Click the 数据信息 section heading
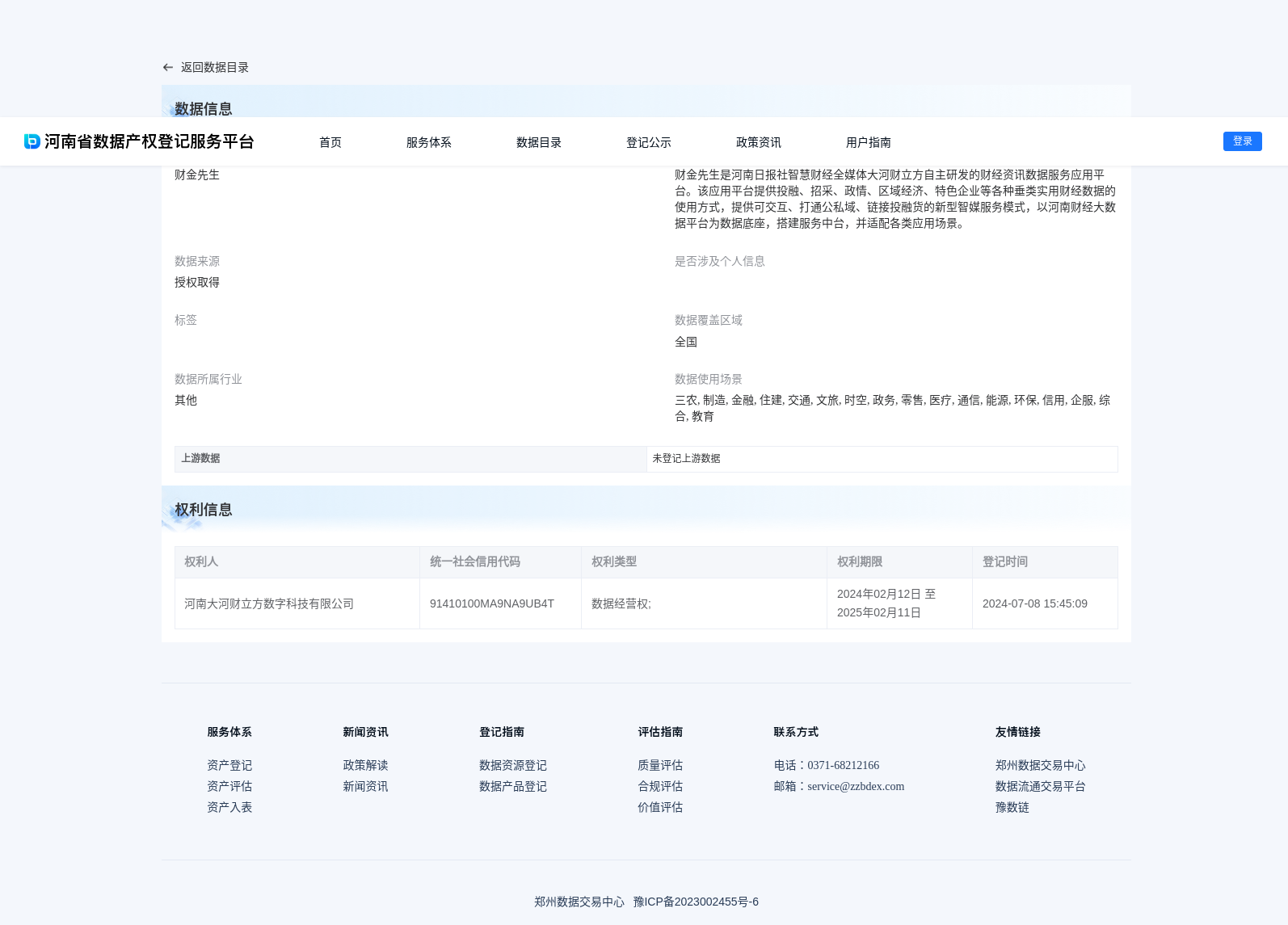1288x925 pixels. coord(204,108)
